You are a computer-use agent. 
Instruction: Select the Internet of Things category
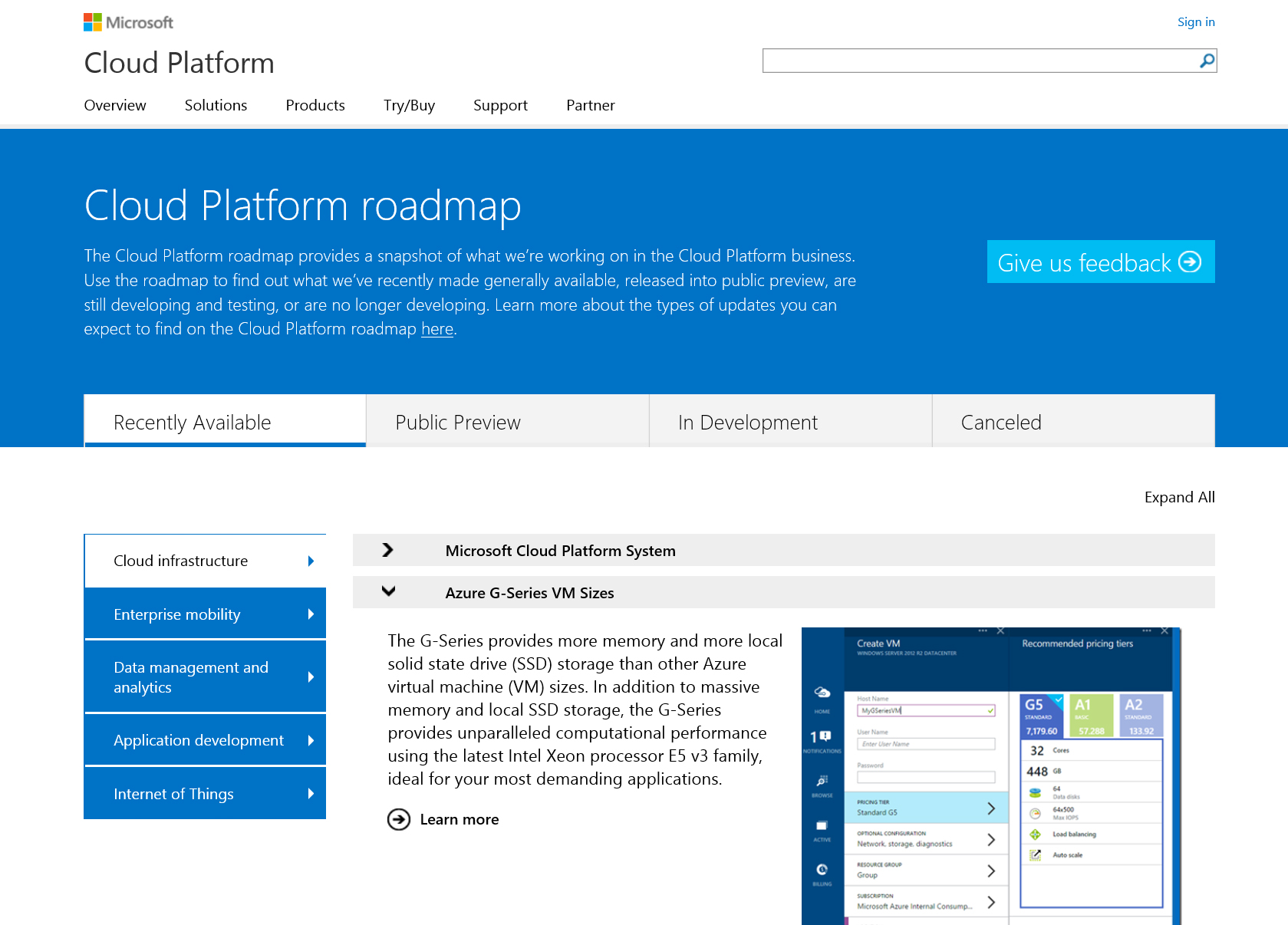[x=205, y=794]
